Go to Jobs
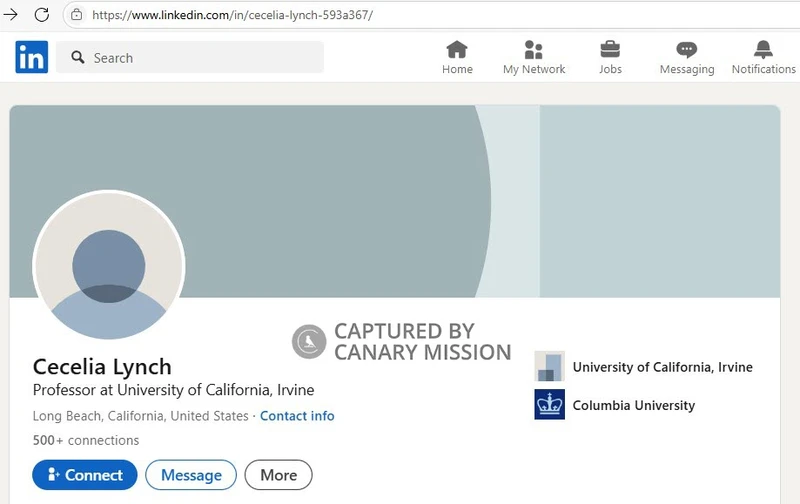Viewport: 800px width, 504px height. (610, 58)
